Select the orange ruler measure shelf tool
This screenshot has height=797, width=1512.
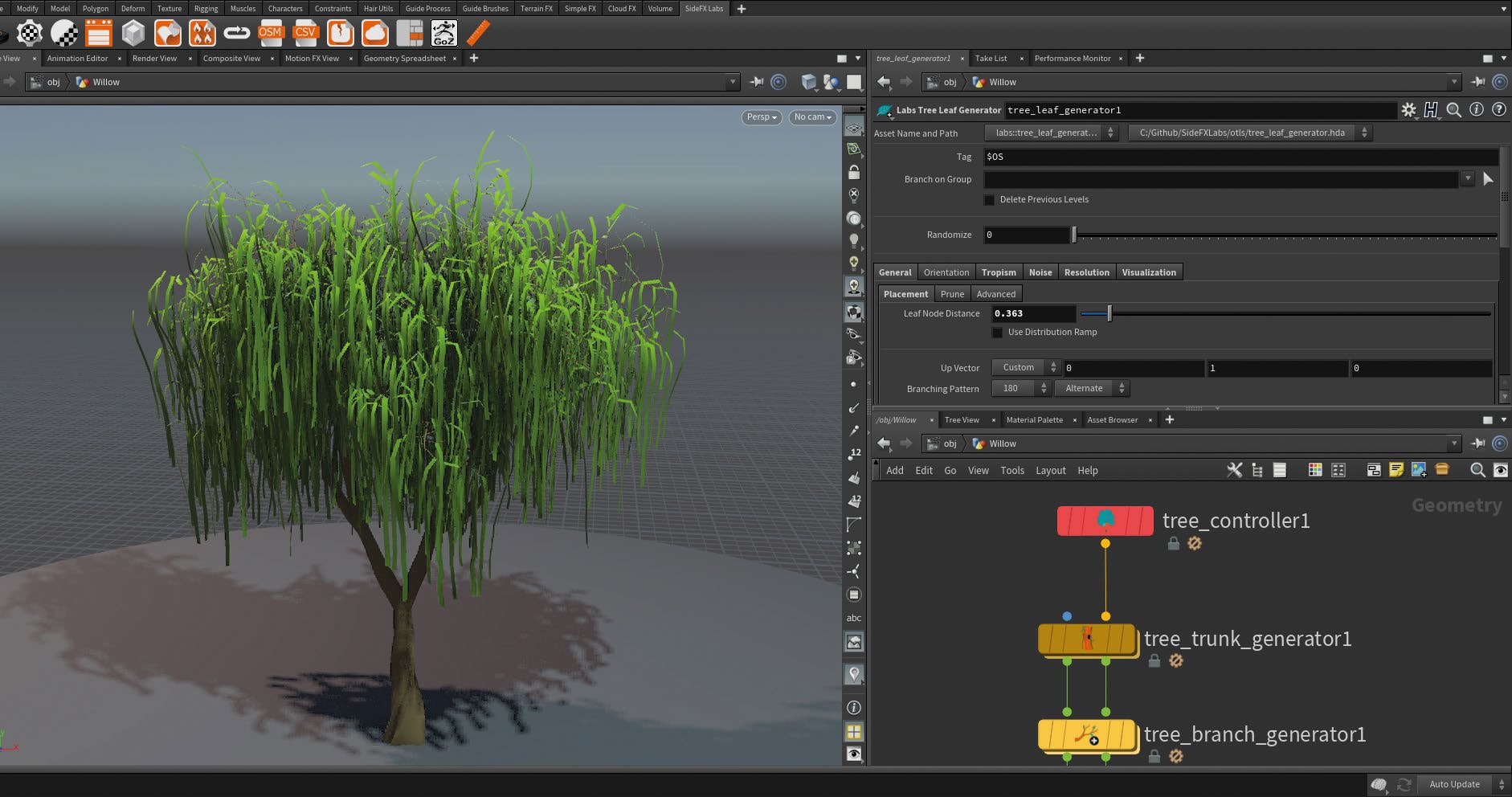tap(478, 33)
